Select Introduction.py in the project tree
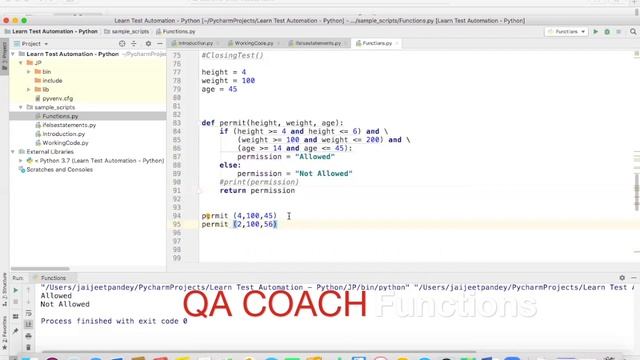640x360 pixels. 60,134
